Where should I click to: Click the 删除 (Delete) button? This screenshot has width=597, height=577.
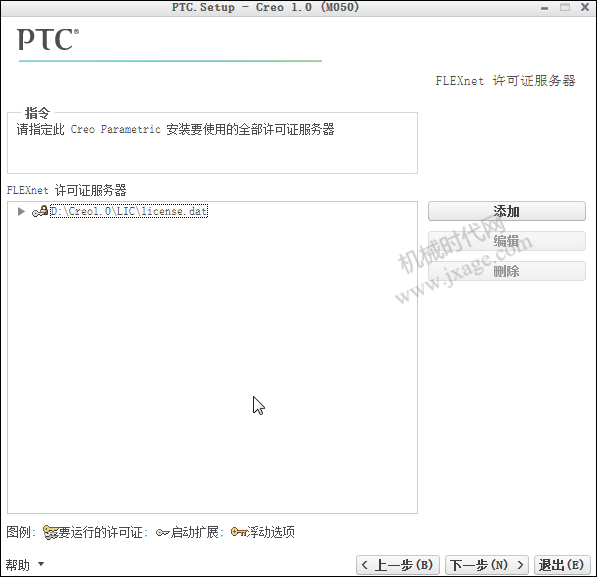tap(507, 271)
